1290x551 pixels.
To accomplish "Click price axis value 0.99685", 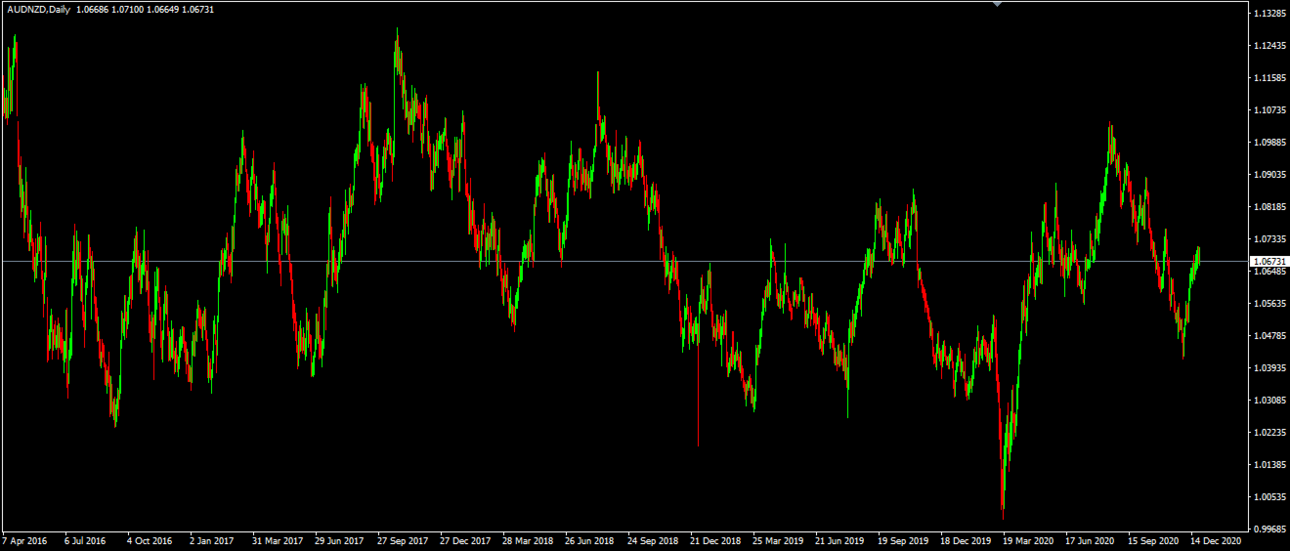I will pos(1268,529).
